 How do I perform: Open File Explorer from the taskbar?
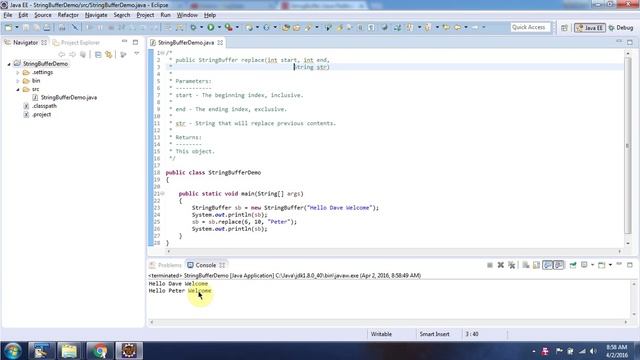(69, 351)
